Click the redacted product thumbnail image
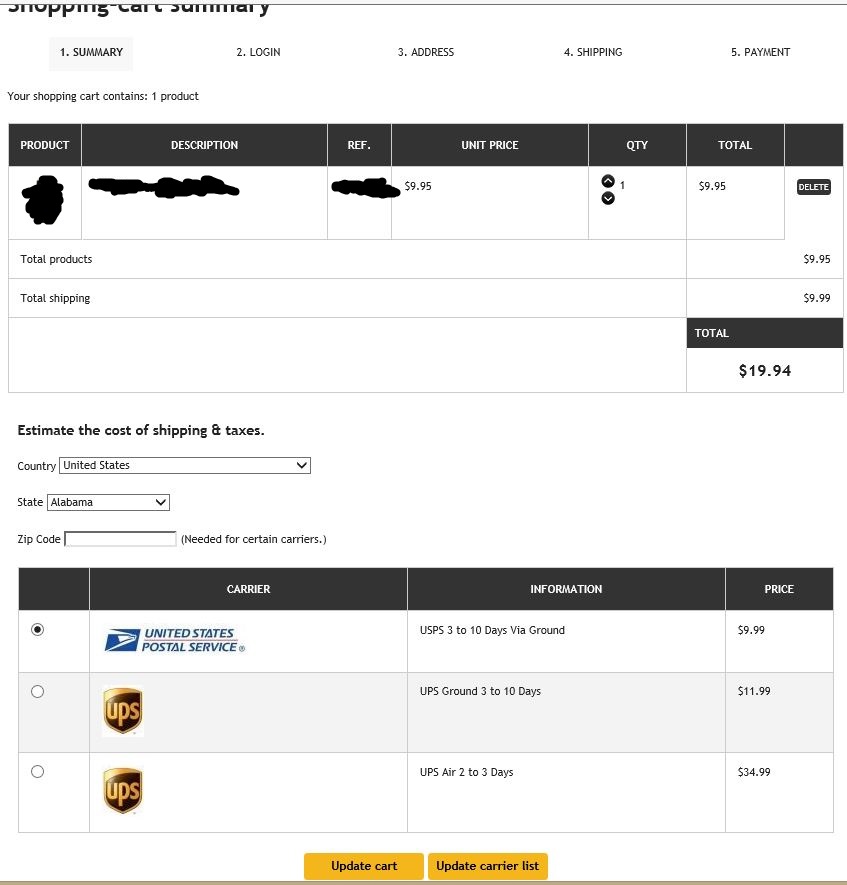The image size is (847, 885). [43, 200]
